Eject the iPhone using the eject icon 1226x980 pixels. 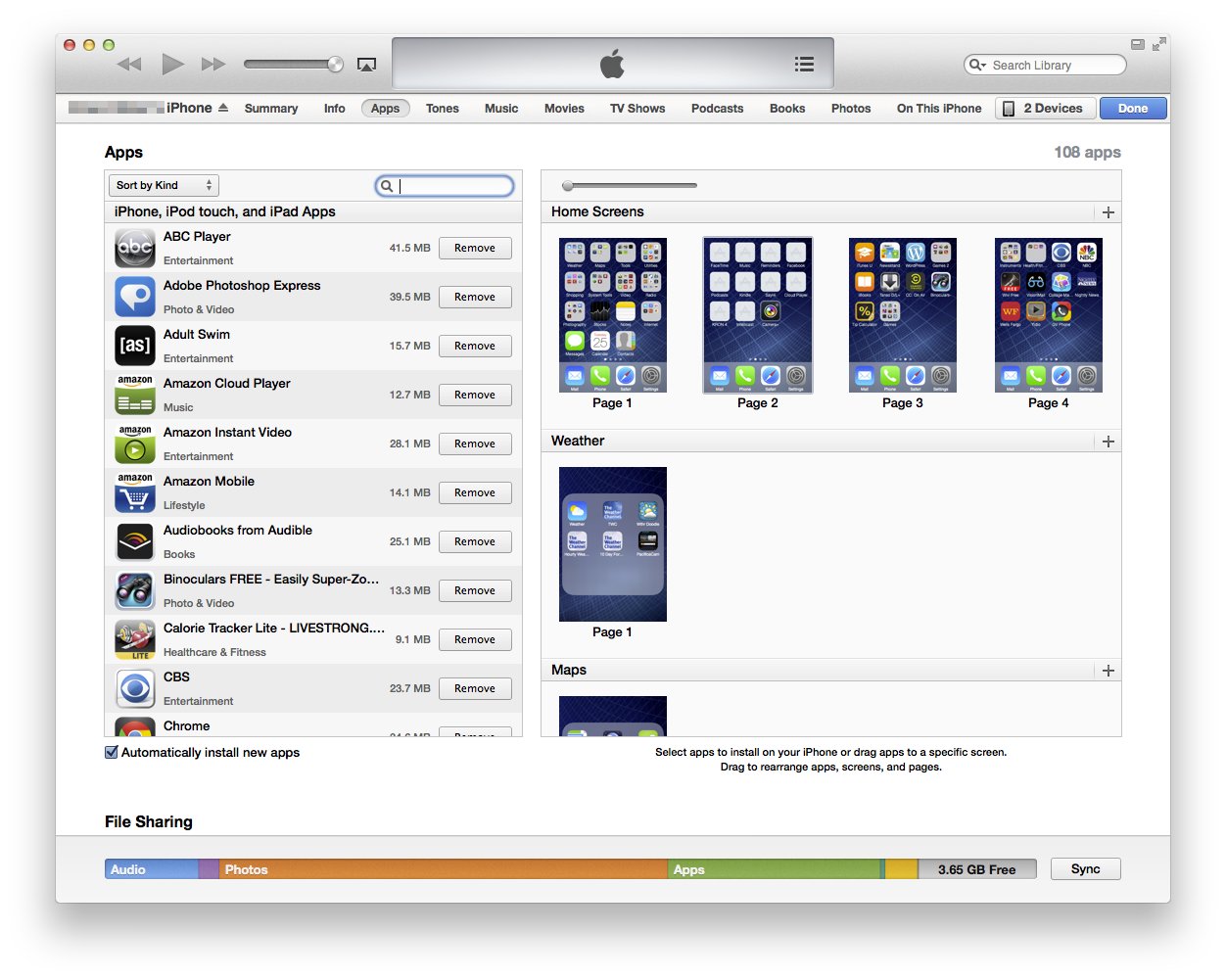coord(223,108)
